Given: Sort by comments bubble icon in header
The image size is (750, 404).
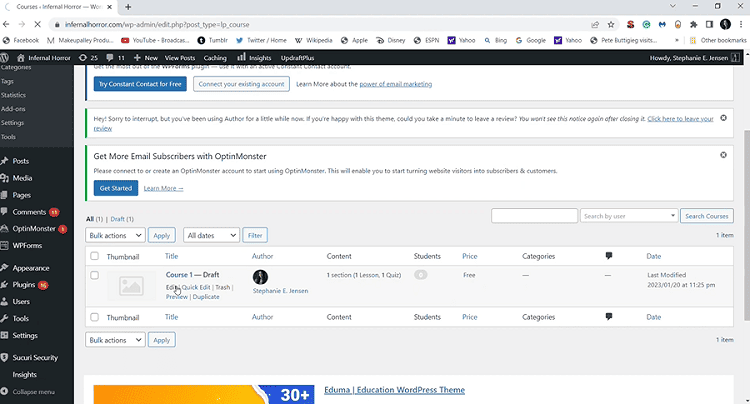Looking at the screenshot, I should click(x=609, y=256).
